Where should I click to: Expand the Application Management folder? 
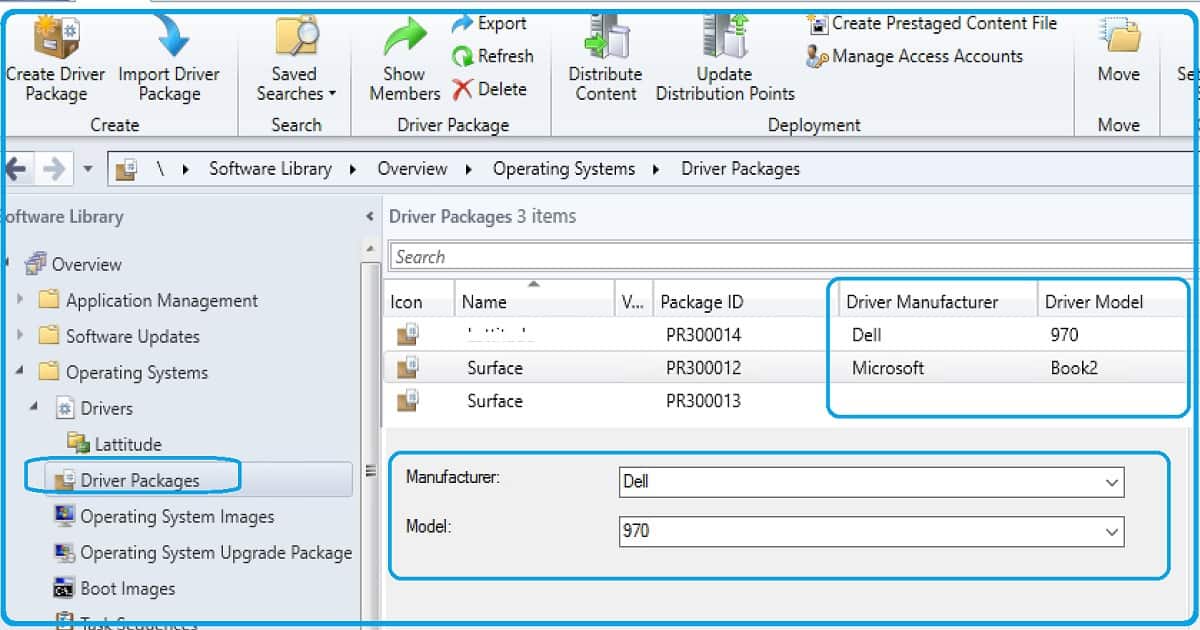[21, 299]
